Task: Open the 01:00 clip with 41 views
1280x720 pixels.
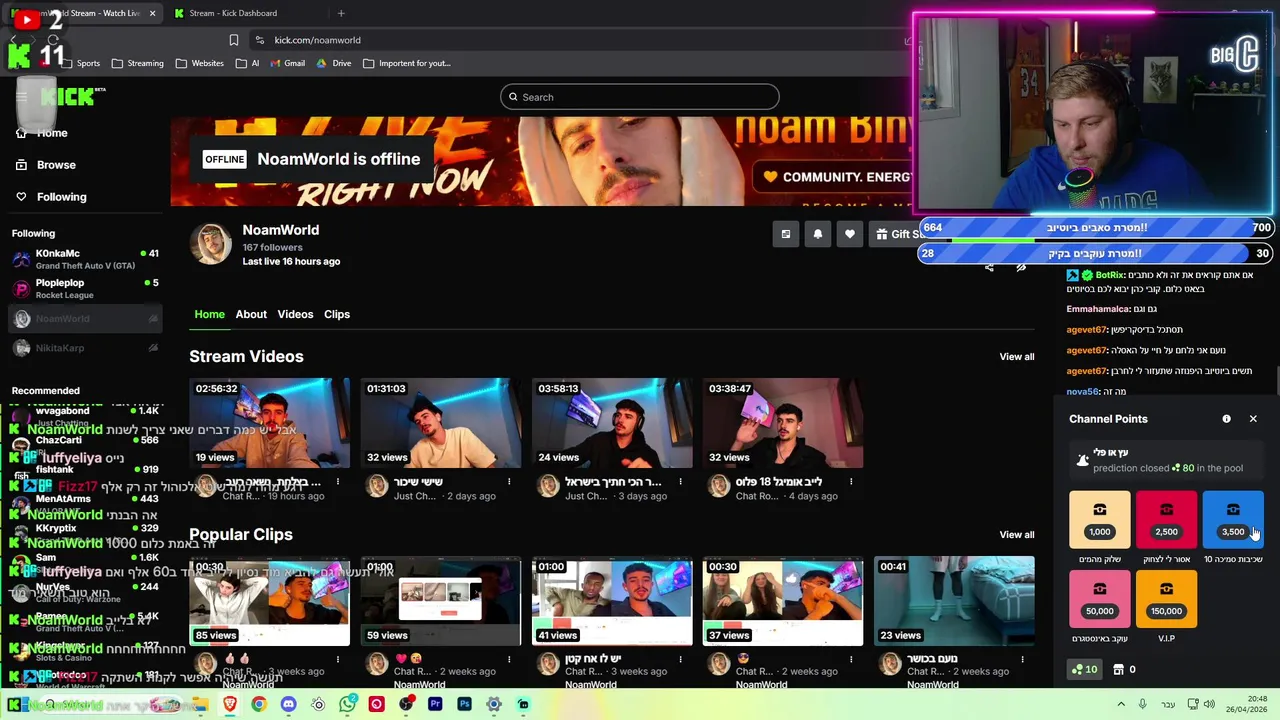Action: pyautogui.click(x=612, y=601)
